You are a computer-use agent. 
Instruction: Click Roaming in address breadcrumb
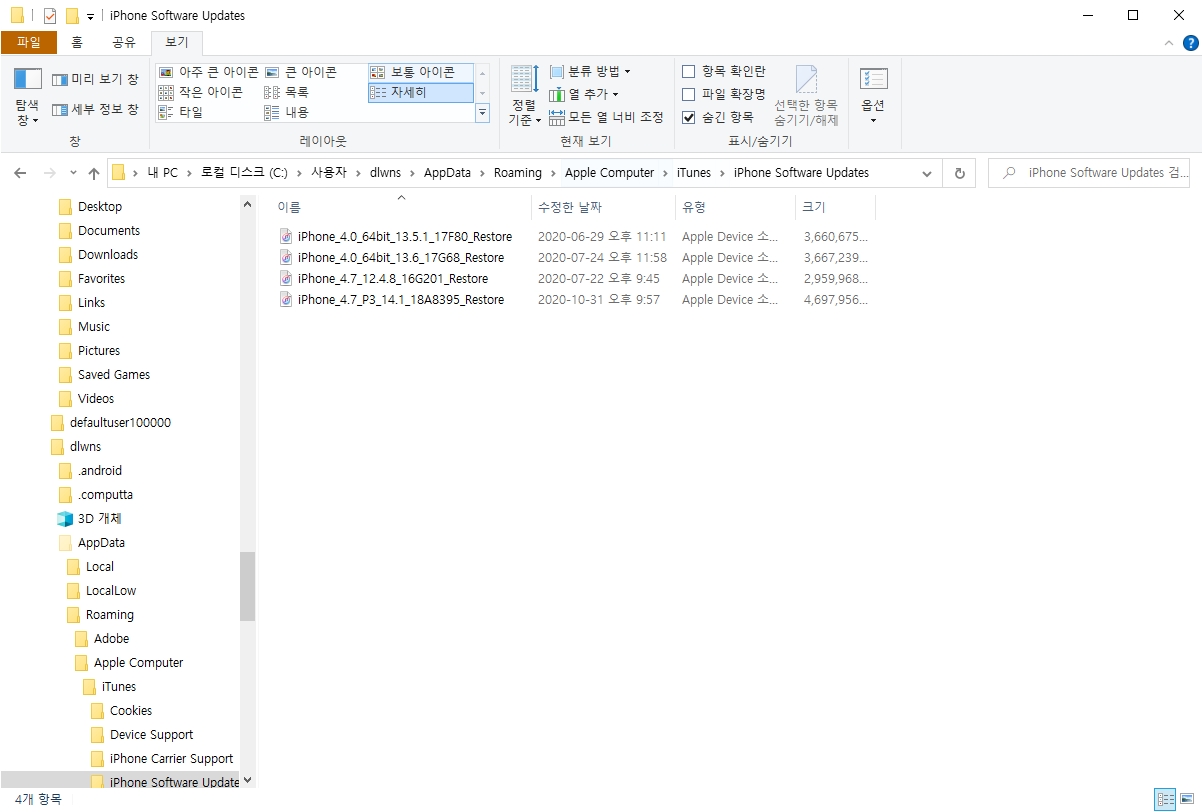tap(518, 173)
